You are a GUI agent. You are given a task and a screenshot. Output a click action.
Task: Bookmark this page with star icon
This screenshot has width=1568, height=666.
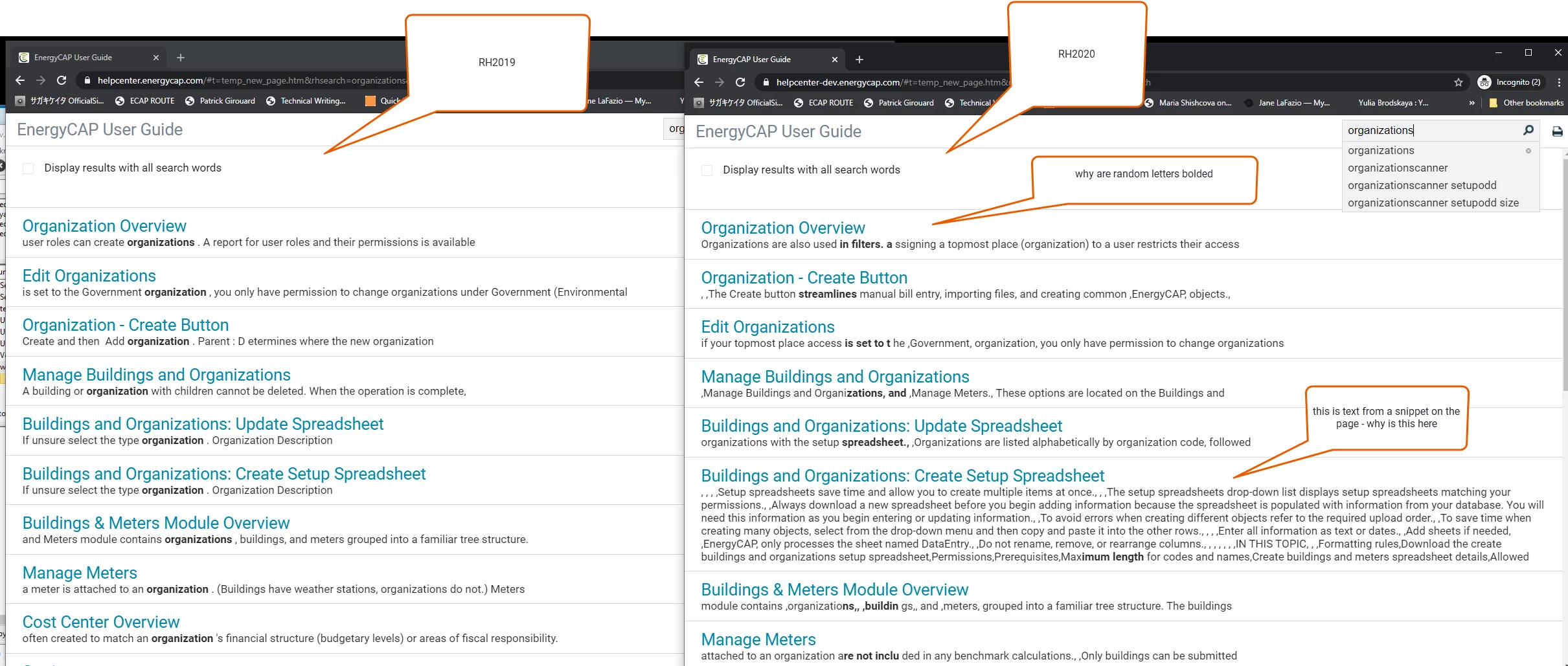[1459, 82]
